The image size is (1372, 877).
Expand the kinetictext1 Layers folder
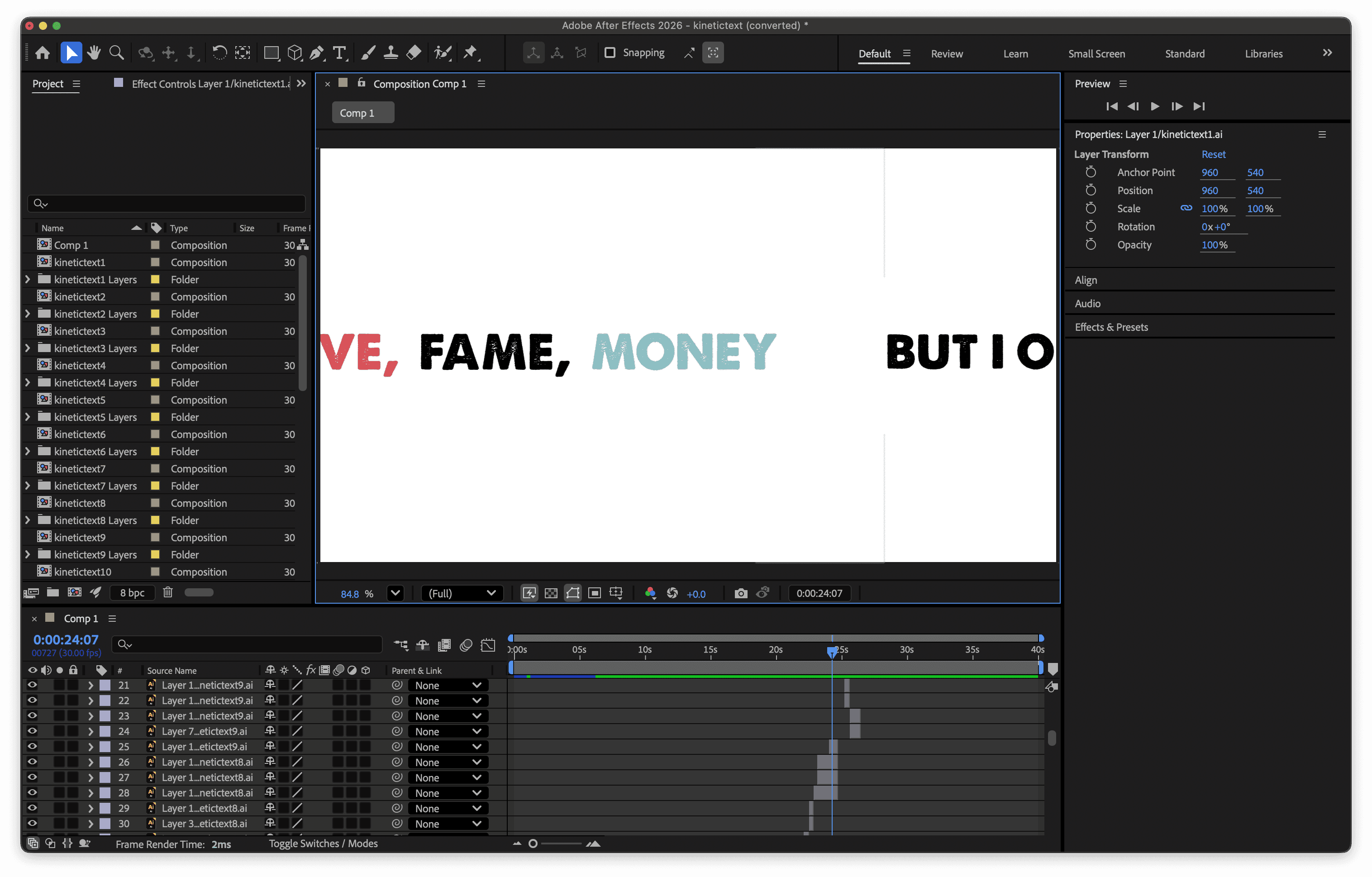[27, 279]
